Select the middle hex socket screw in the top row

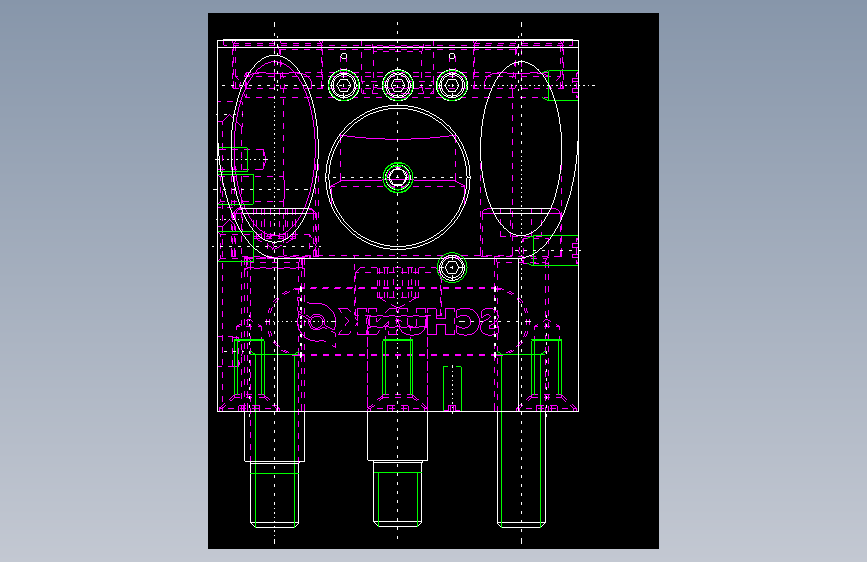point(398,85)
